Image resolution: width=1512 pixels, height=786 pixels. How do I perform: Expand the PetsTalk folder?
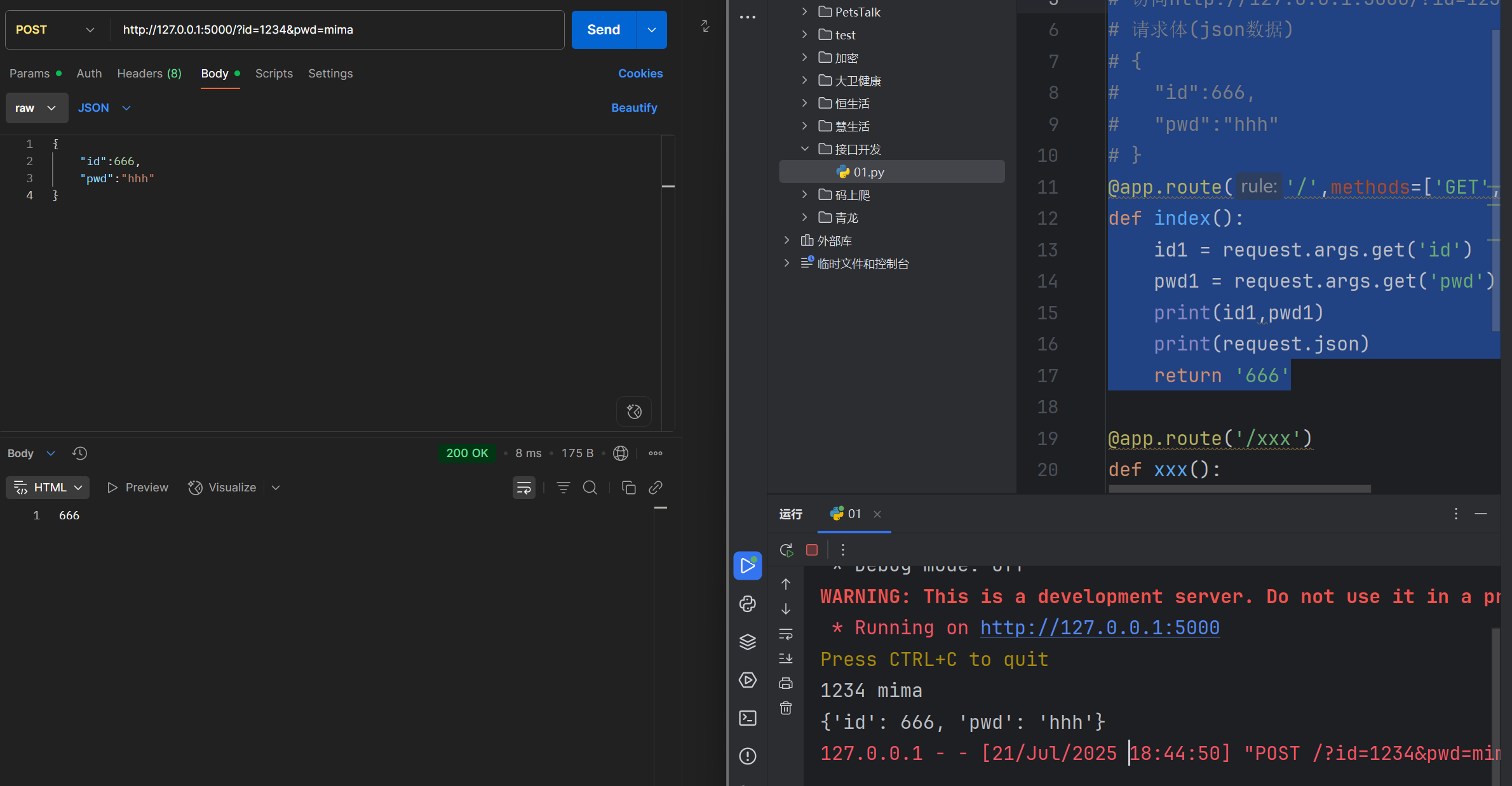pos(805,11)
